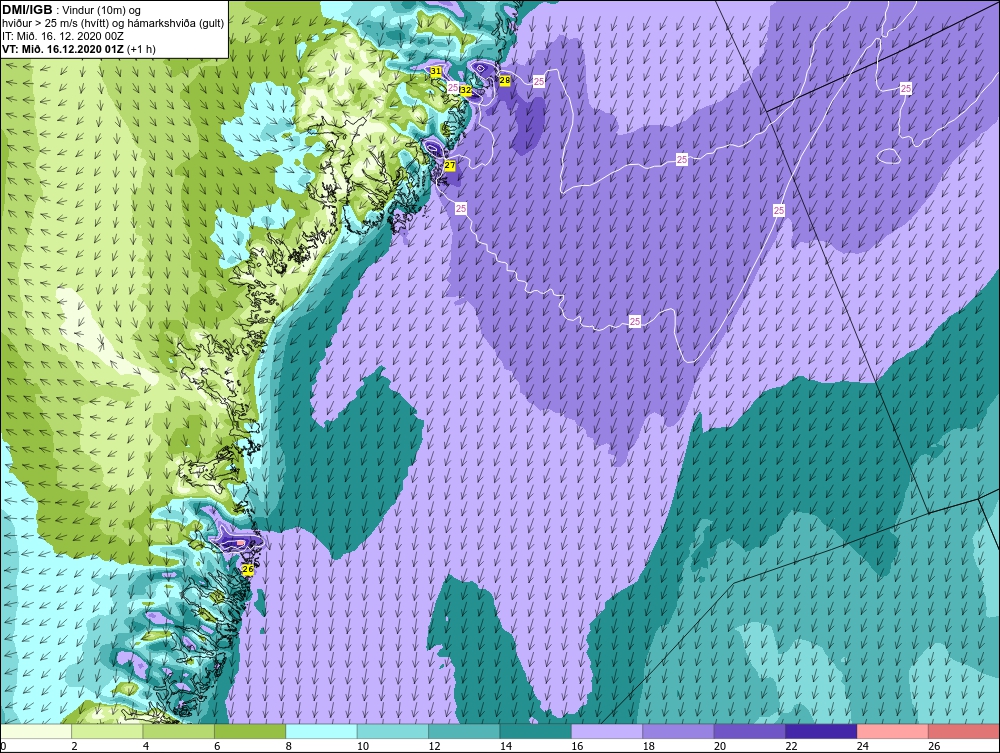This screenshot has width=1000, height=753.
Task: Click the yellow gust label 32
Action: tap(466, 91)
